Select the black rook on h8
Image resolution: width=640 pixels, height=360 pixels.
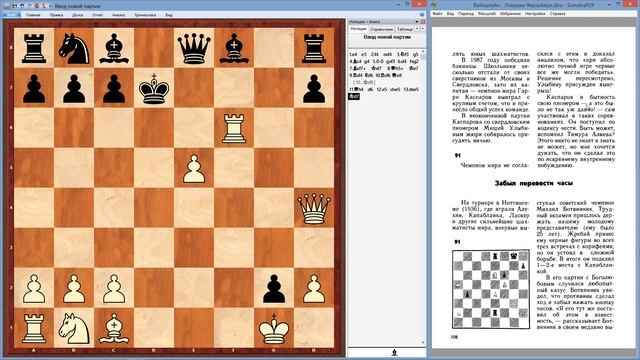[313, 48]
